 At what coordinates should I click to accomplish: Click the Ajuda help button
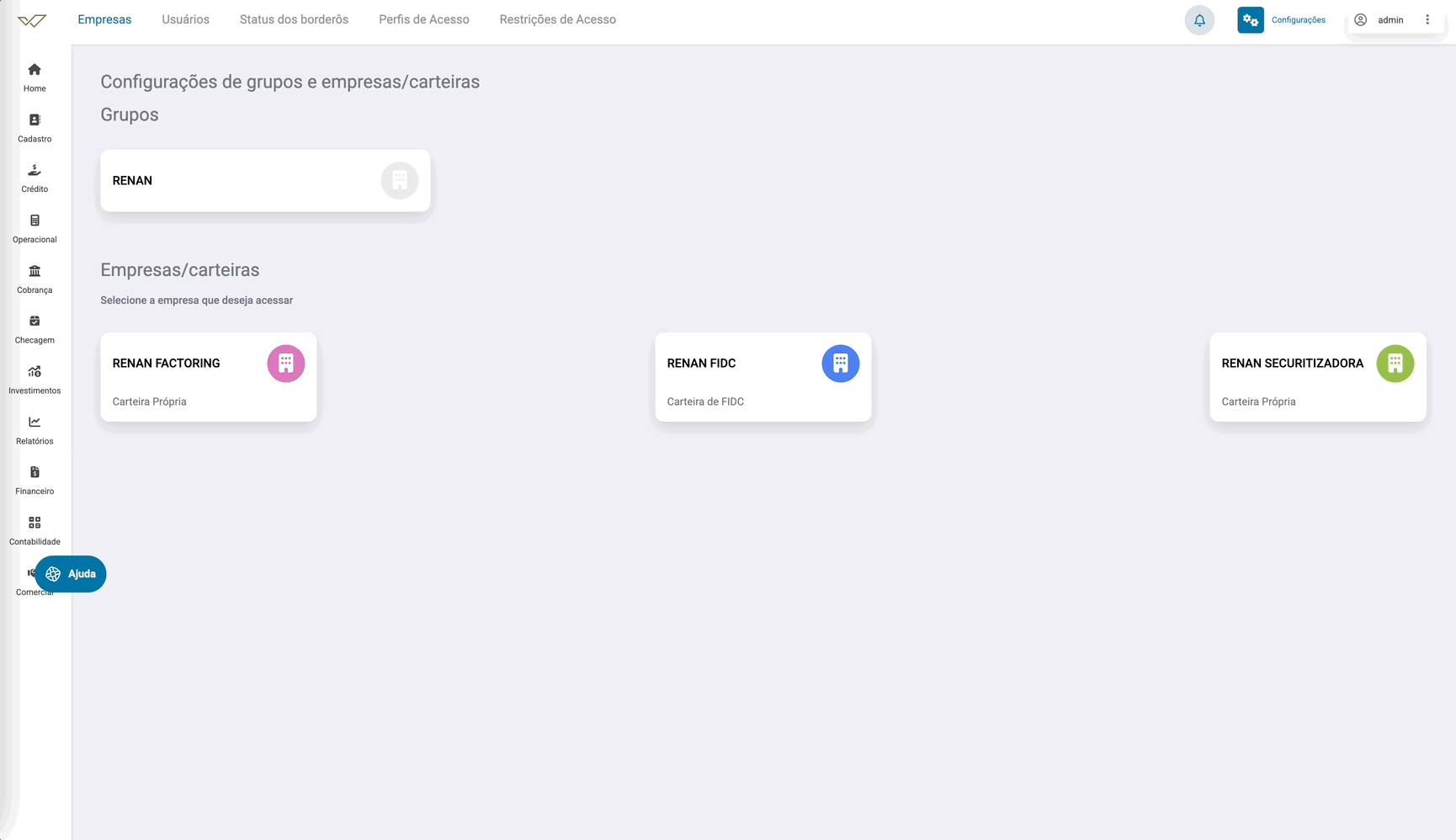click(71, 574)
